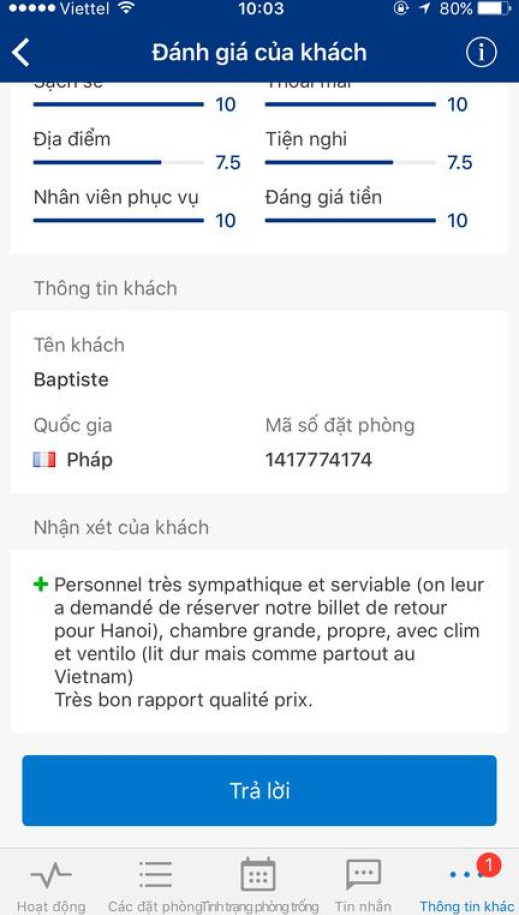519x915 pixels.
Task: Tap the red notification badge
Action: 489,865
